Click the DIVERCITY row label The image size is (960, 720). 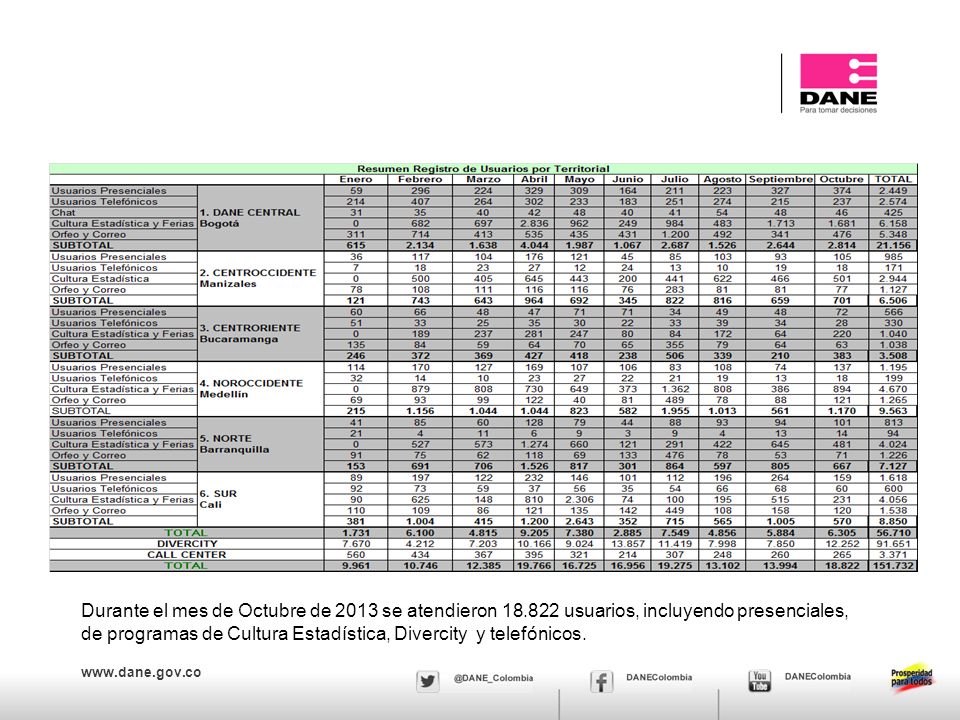point(187,544)
